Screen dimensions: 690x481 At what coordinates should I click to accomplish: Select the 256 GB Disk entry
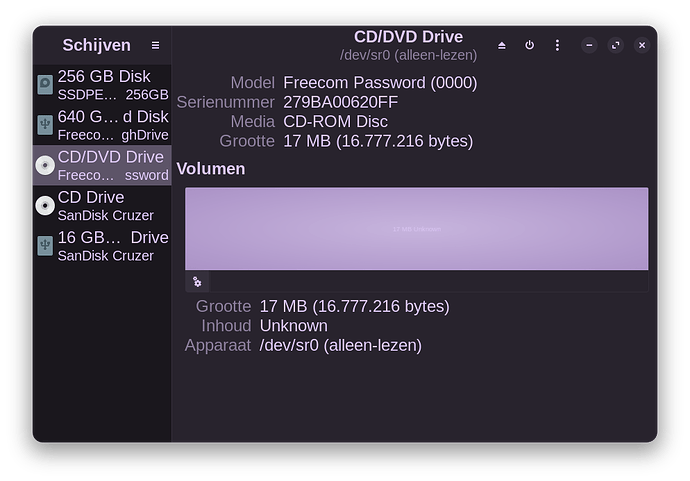point(112,85)
